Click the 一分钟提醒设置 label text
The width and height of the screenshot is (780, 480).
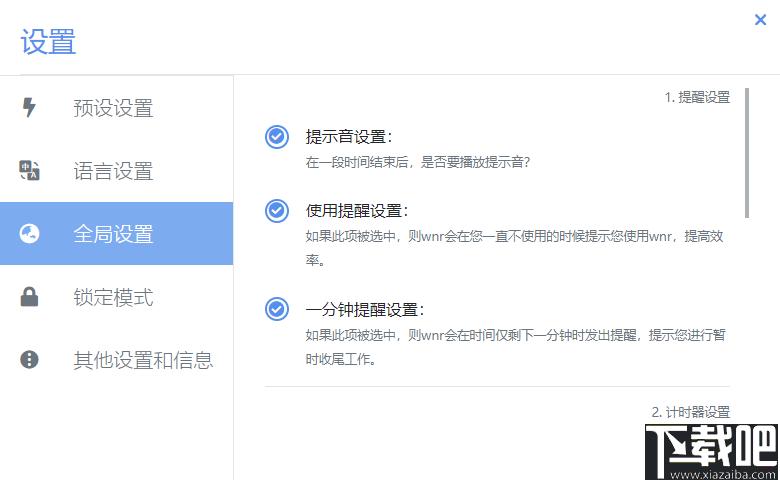pos(365,309)
